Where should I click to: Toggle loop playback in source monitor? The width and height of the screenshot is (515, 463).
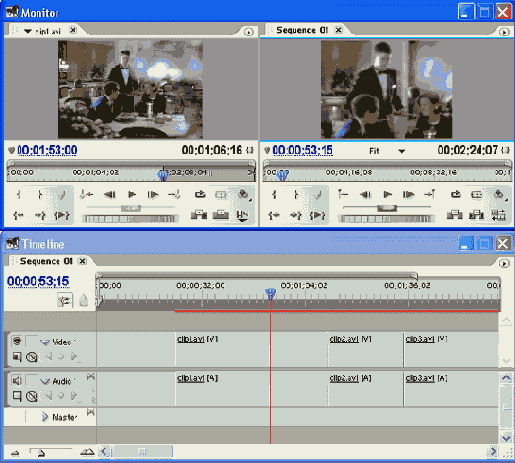pos(200,194)
